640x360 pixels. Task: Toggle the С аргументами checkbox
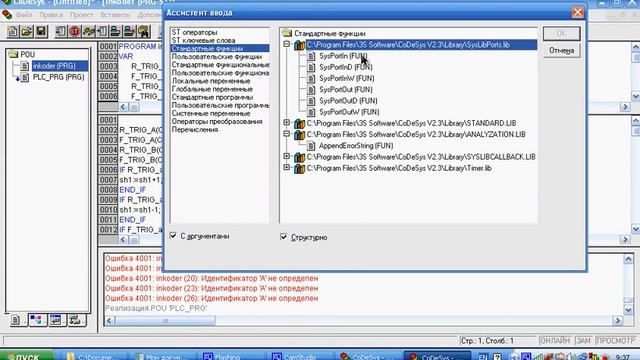[173, 236]
